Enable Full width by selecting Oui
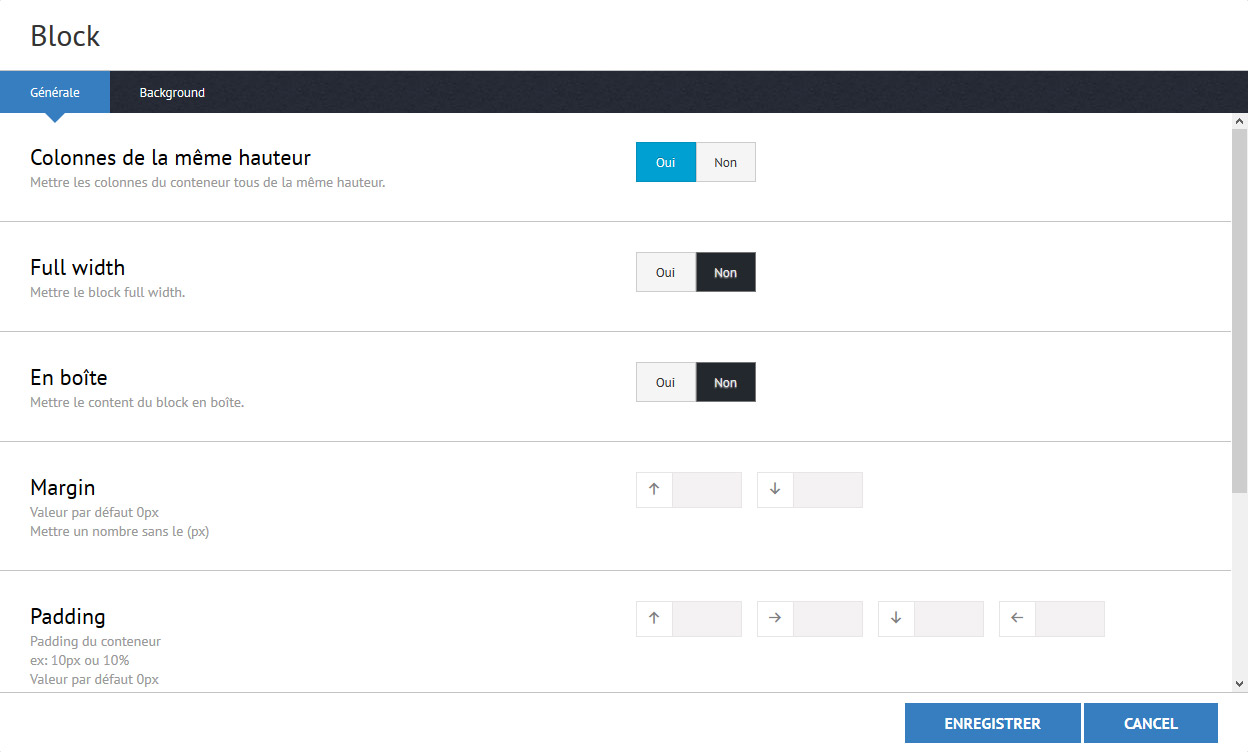 [x=665, y=272]
